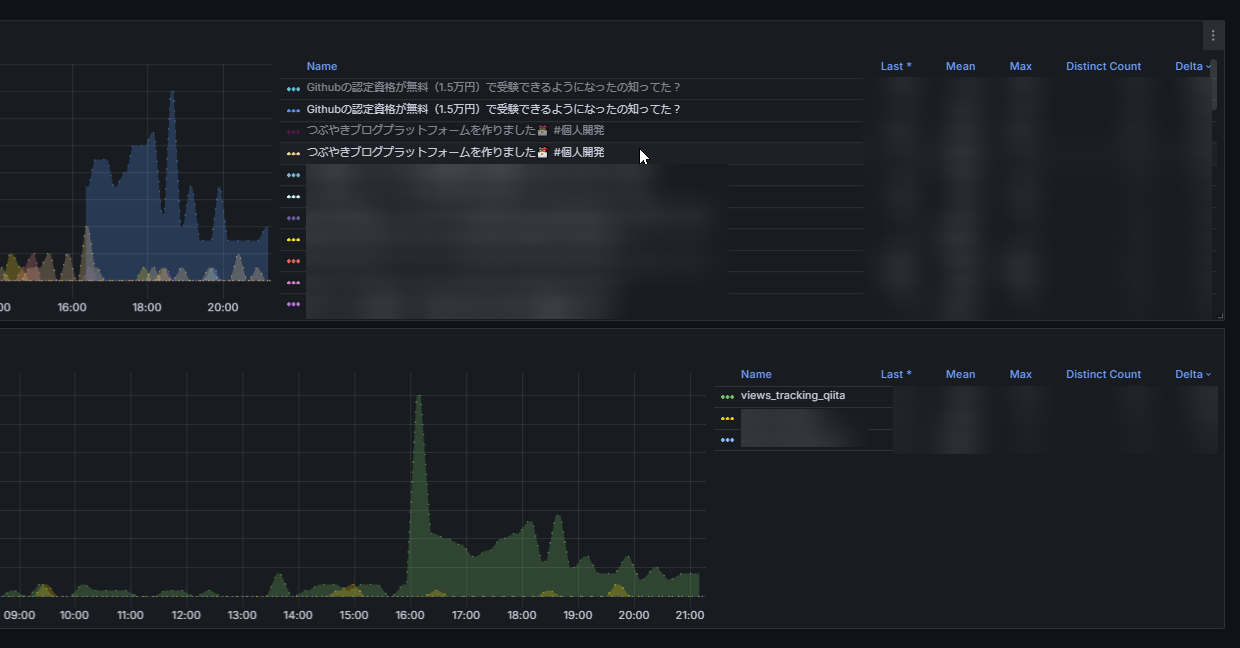Viewport: 1240px width, 648px height.
Task: Toggle the bright つぶやきブログプラットフォーム series
Action: (x=455, y=153)
